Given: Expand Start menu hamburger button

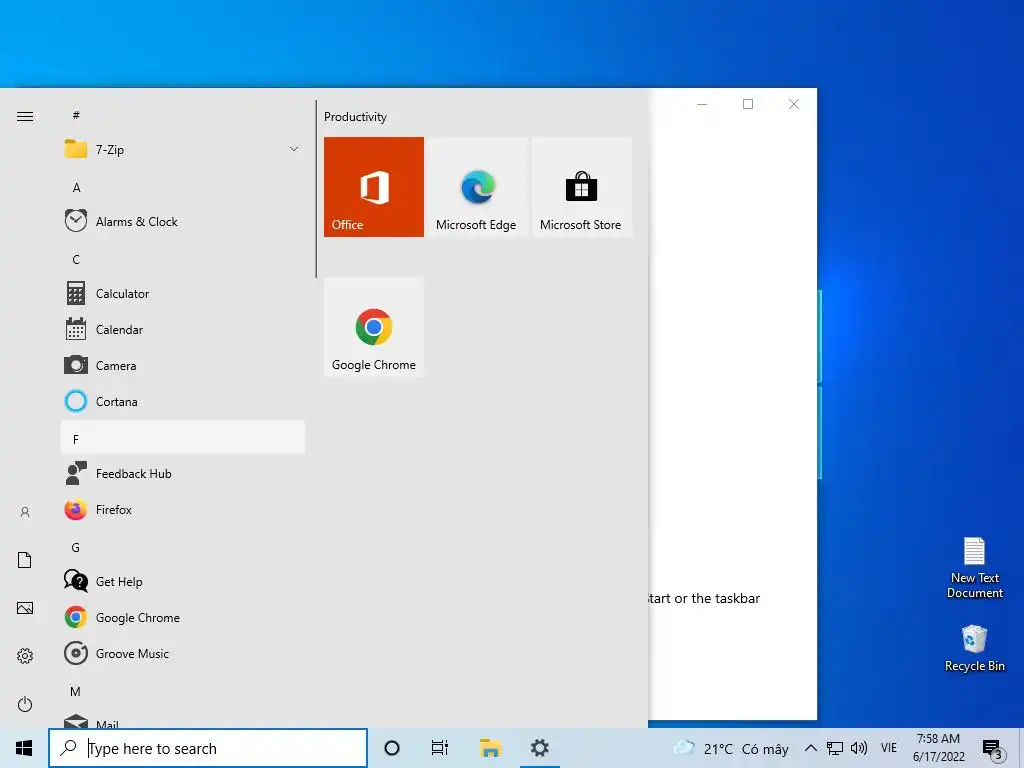Looking at the screenshot, I should (x=25, y=116).
